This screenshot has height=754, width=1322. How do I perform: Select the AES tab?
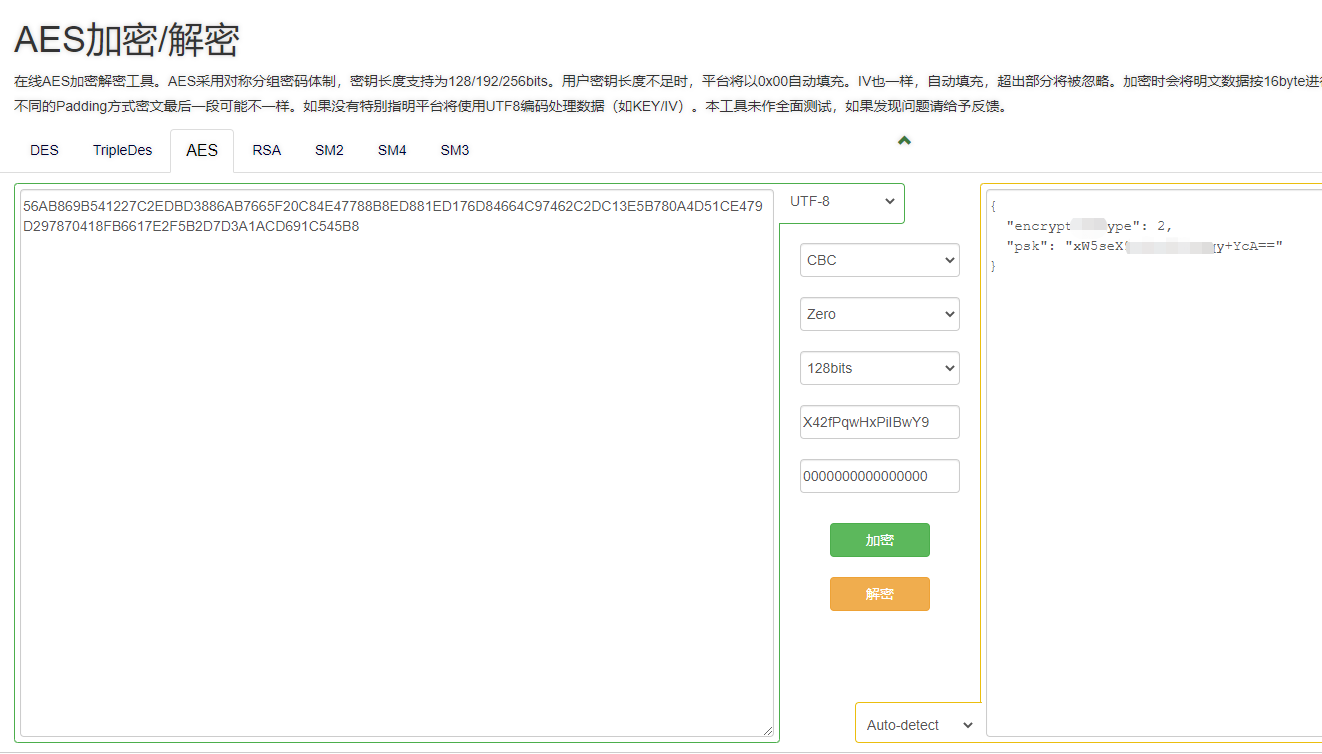[x=202, y=151]
